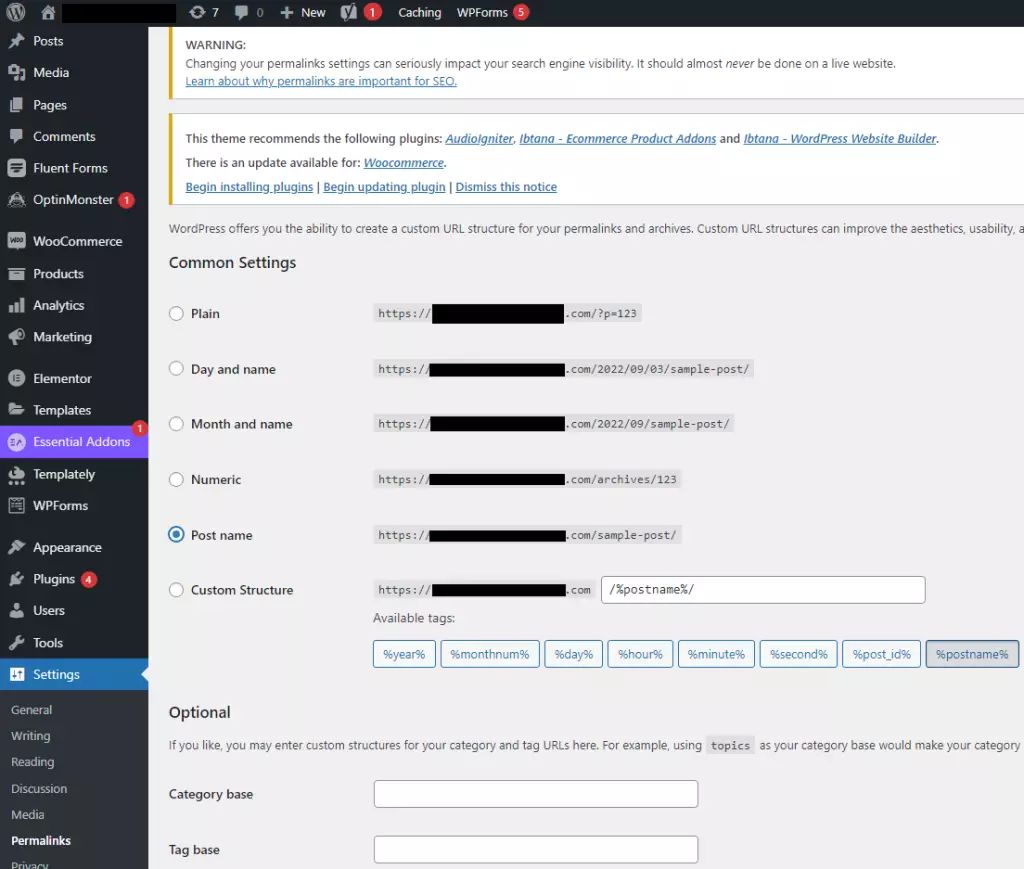Open Discussion settings submenu item
Viewport: 1024px width, 869px height.
(x=39, y=789)
